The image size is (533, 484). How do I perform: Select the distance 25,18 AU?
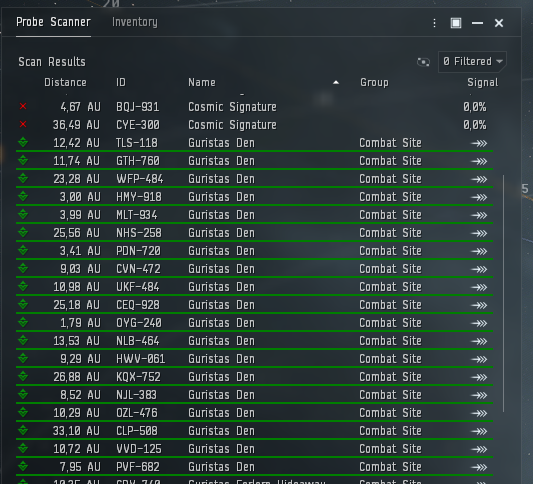tap(77, 305)
